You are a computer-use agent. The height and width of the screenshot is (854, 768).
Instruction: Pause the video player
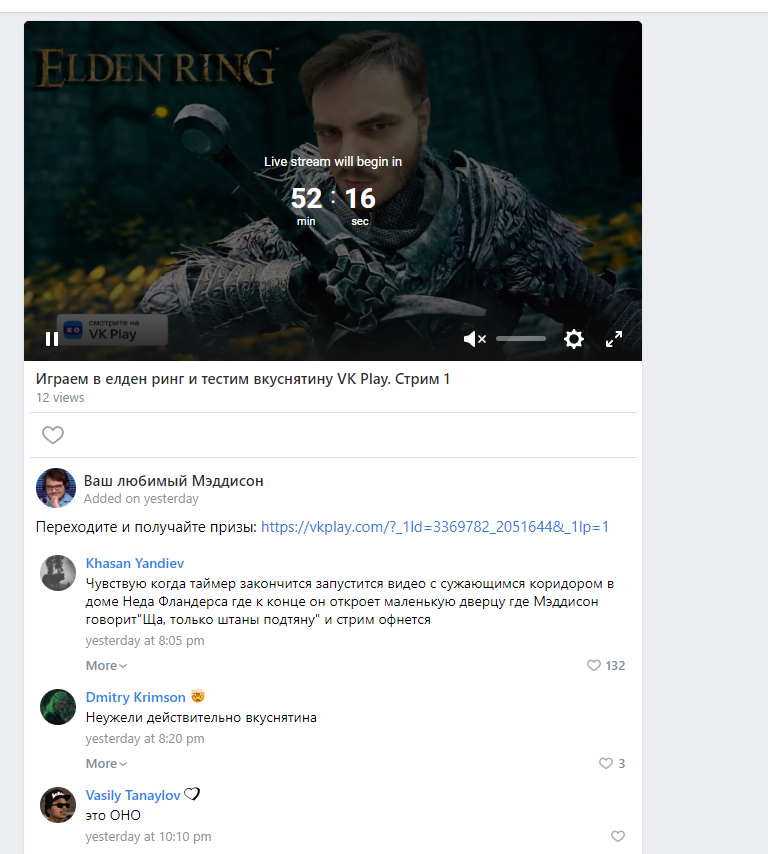[52, 339]
